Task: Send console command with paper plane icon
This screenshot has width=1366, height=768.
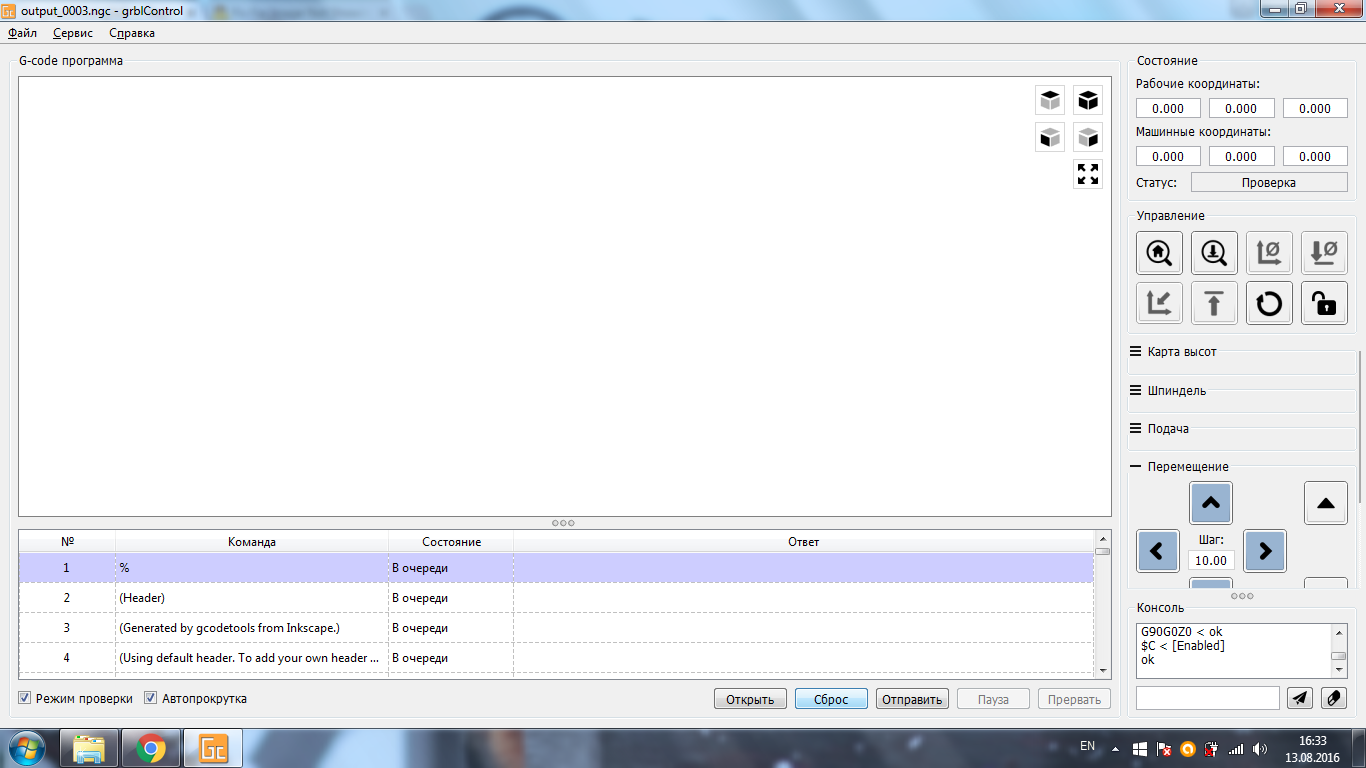Action: point(1299,698)
